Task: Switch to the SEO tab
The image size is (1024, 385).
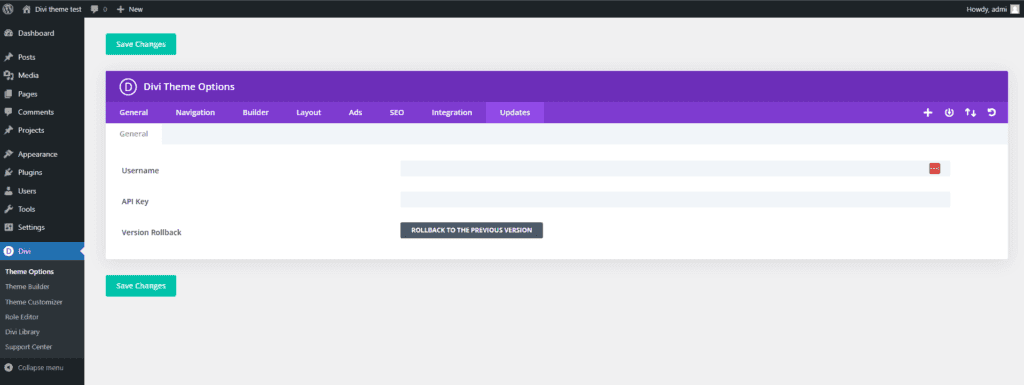Action: point(397,112)
